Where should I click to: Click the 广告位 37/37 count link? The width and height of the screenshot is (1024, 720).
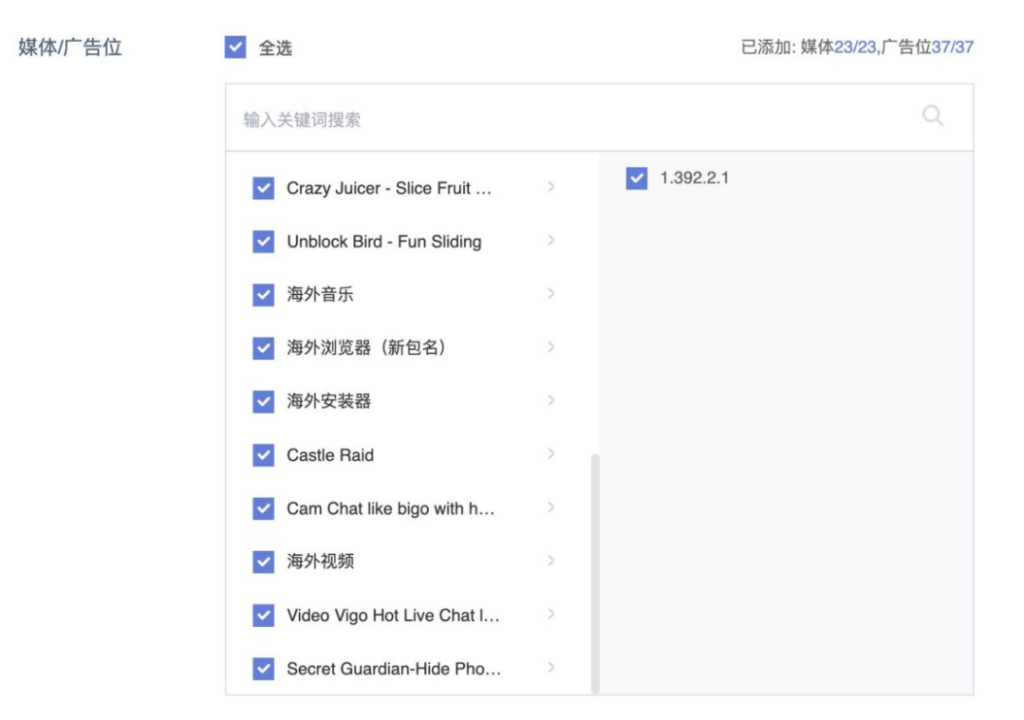(x=952, y=47)
